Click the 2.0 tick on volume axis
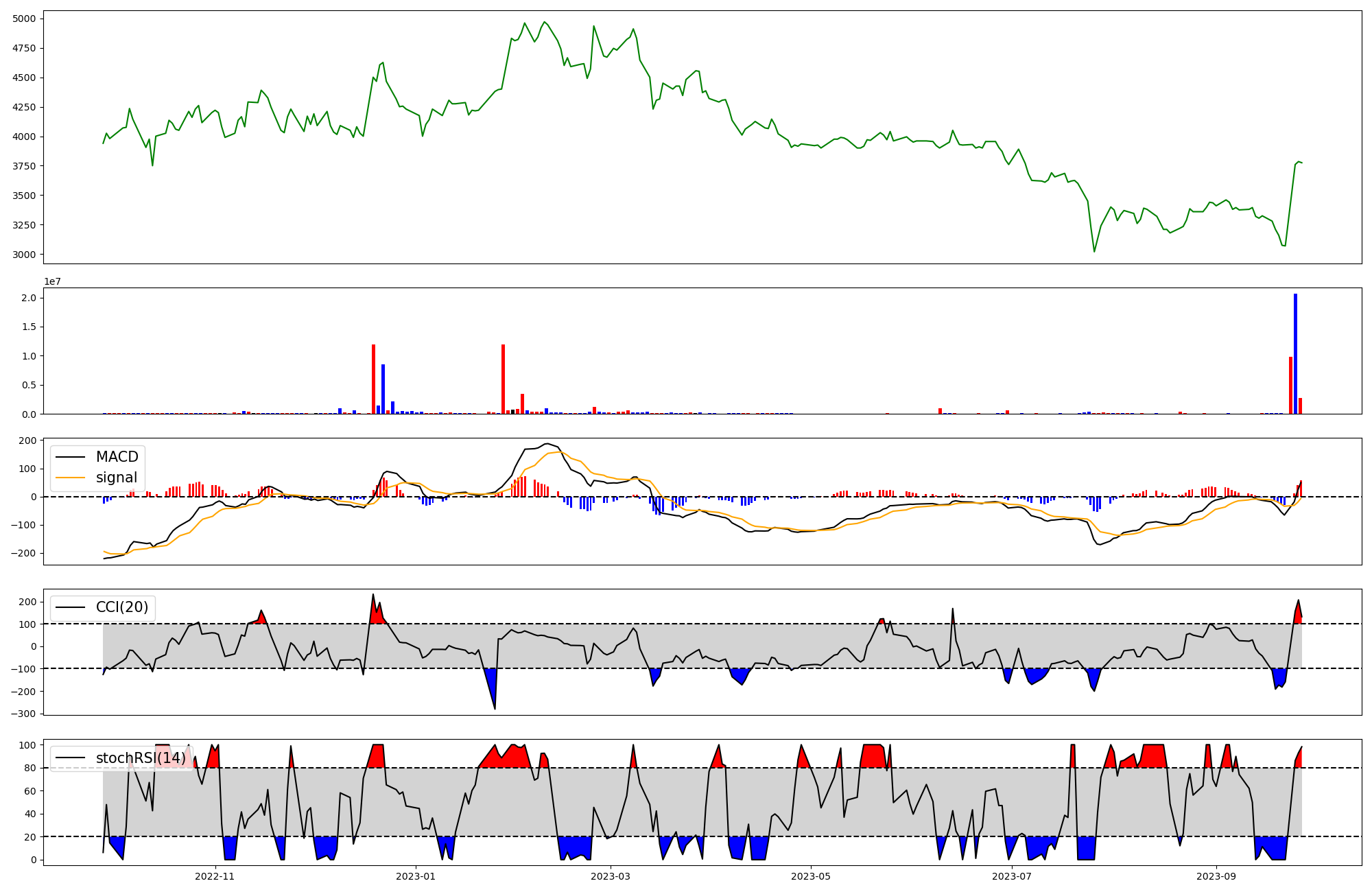 [29, 298]
